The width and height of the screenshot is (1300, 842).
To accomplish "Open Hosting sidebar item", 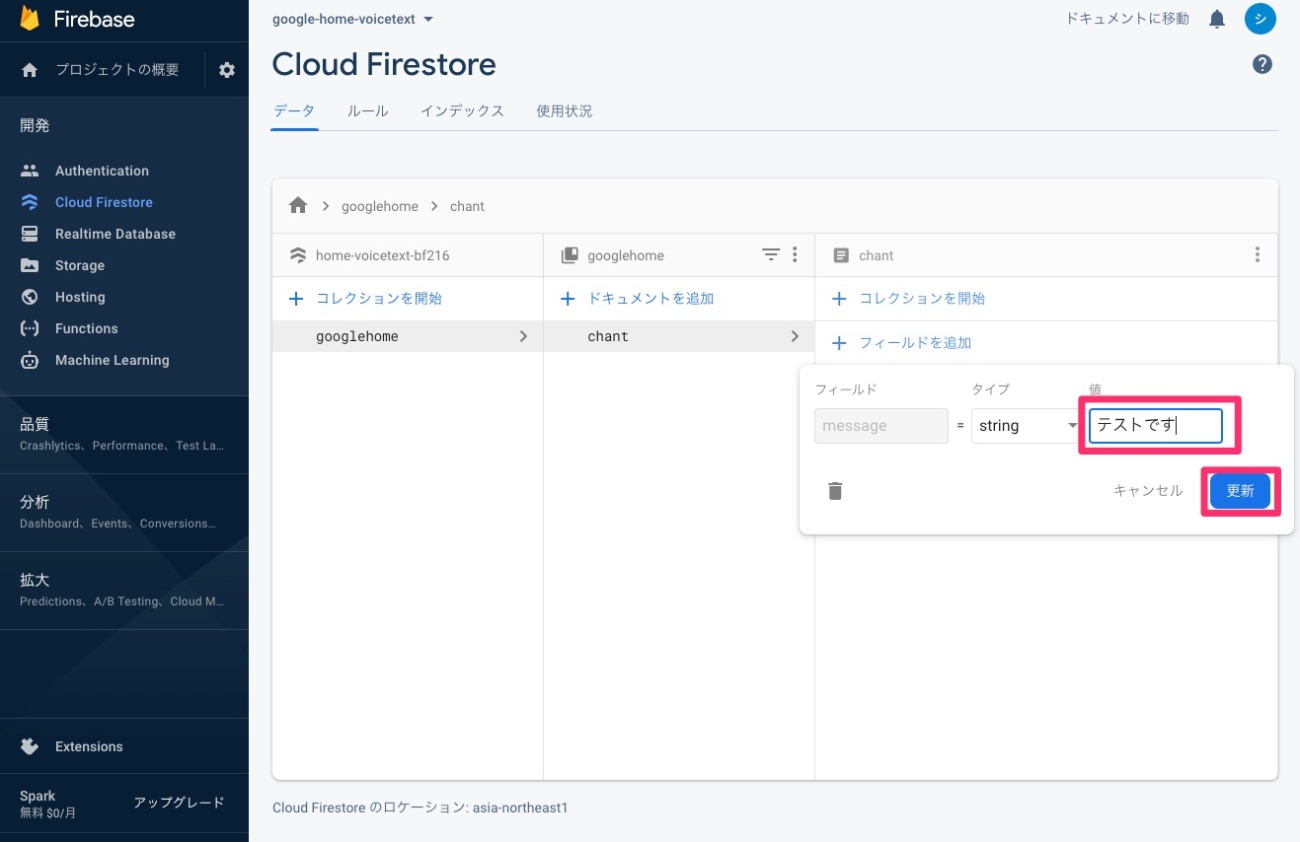I will pyautogui.click(x=79, y=297).
